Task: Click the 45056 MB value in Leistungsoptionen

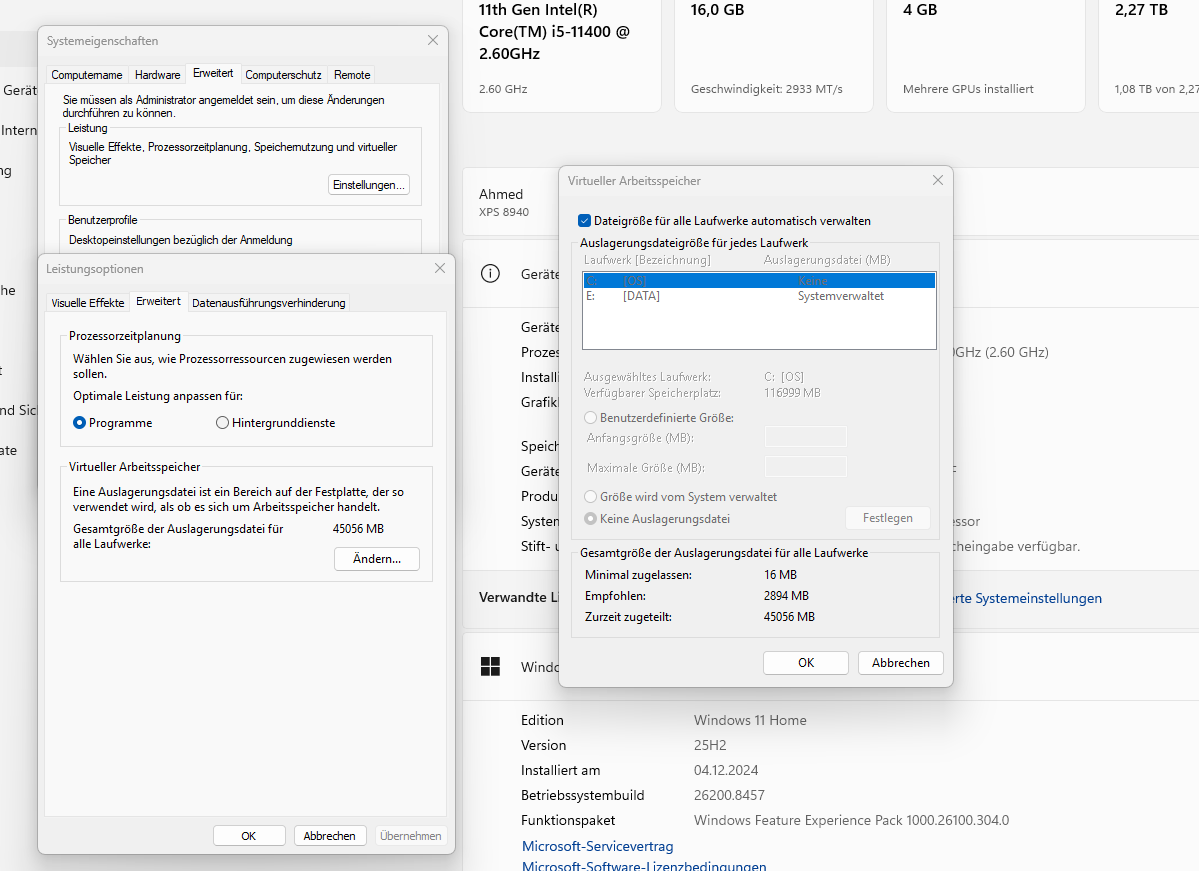Action: [x=359, y=529]
